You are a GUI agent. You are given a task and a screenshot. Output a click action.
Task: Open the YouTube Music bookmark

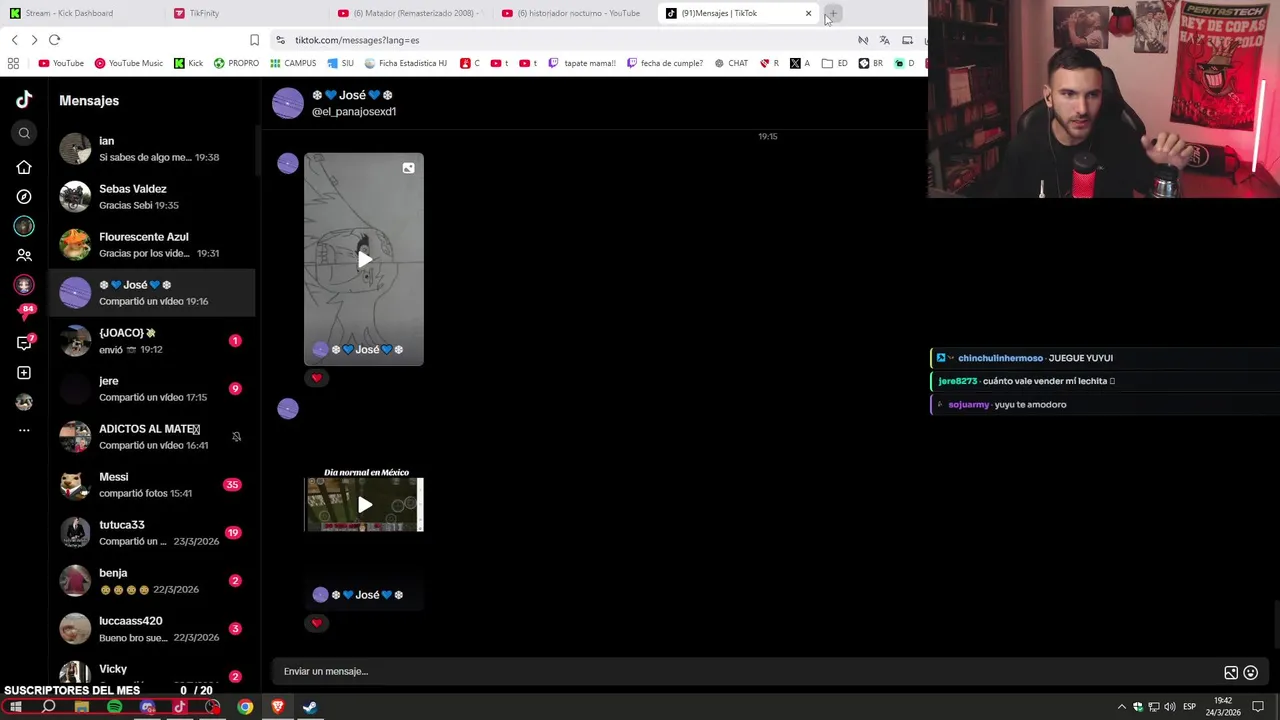[129, 63]
